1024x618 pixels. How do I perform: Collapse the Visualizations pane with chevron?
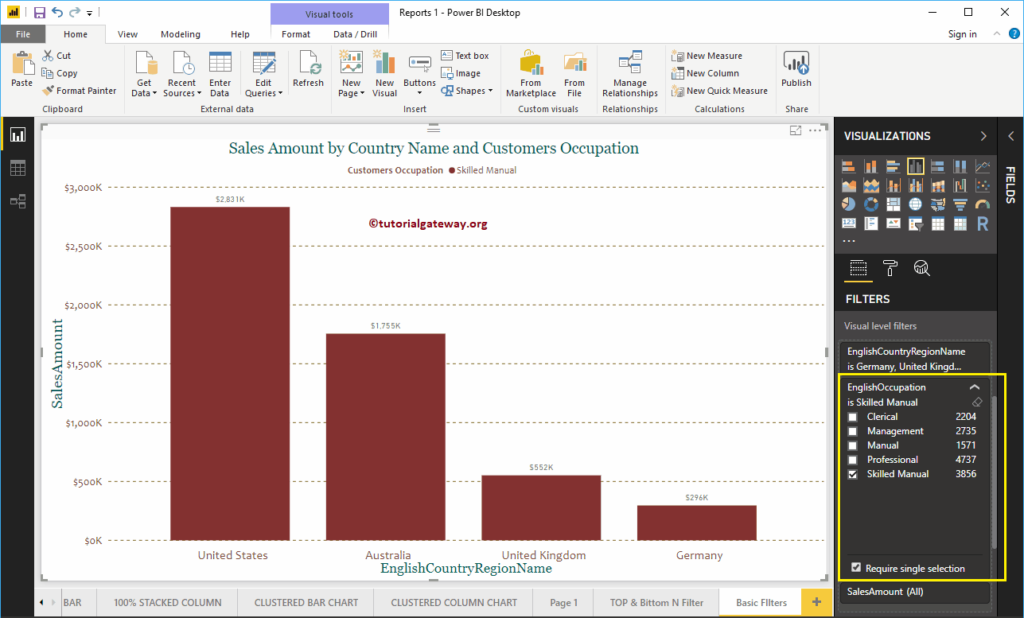tap(983, 136)
